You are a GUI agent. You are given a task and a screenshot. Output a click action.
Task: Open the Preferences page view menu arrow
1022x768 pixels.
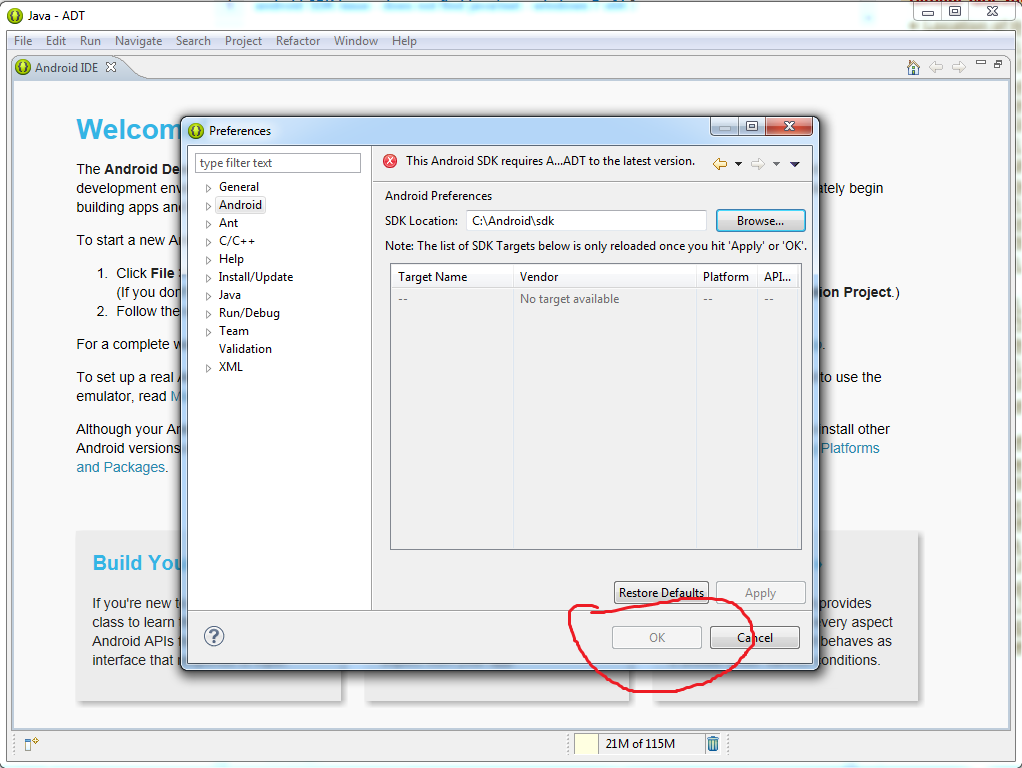pos(795,164)
